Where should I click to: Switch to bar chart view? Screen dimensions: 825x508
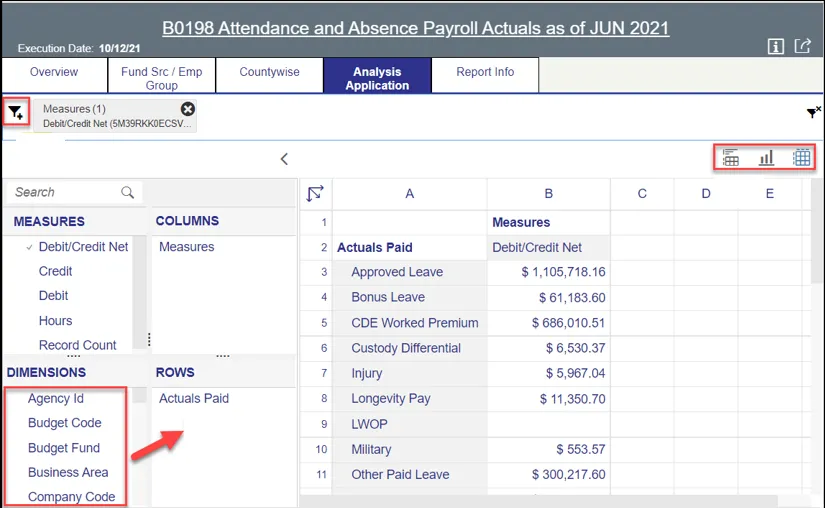[x=766, y=157]
